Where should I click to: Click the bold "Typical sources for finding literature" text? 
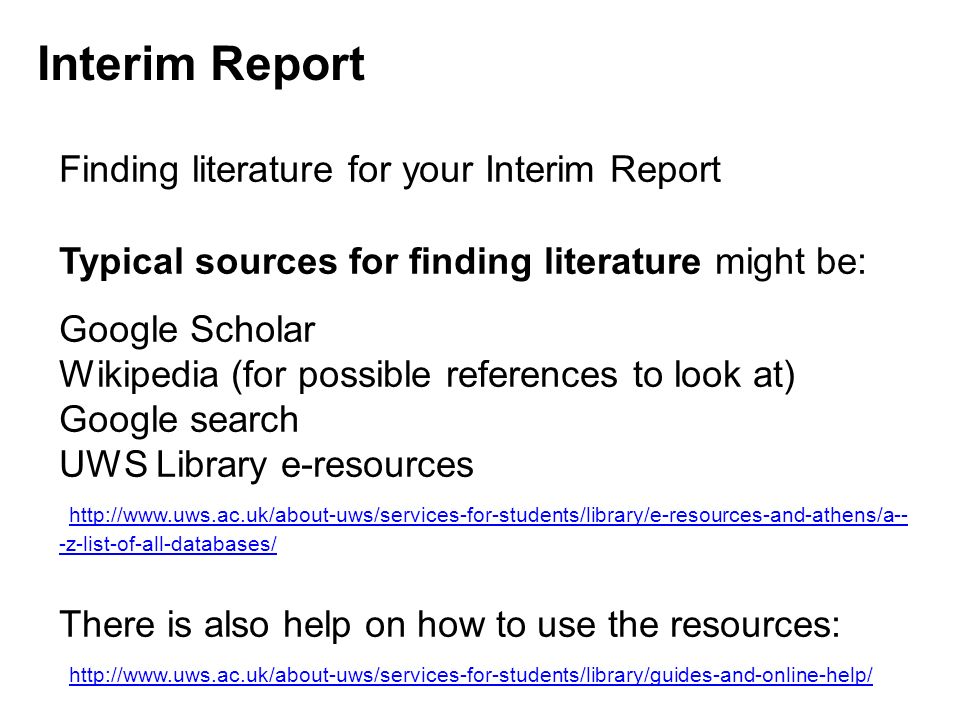(380, 262)
